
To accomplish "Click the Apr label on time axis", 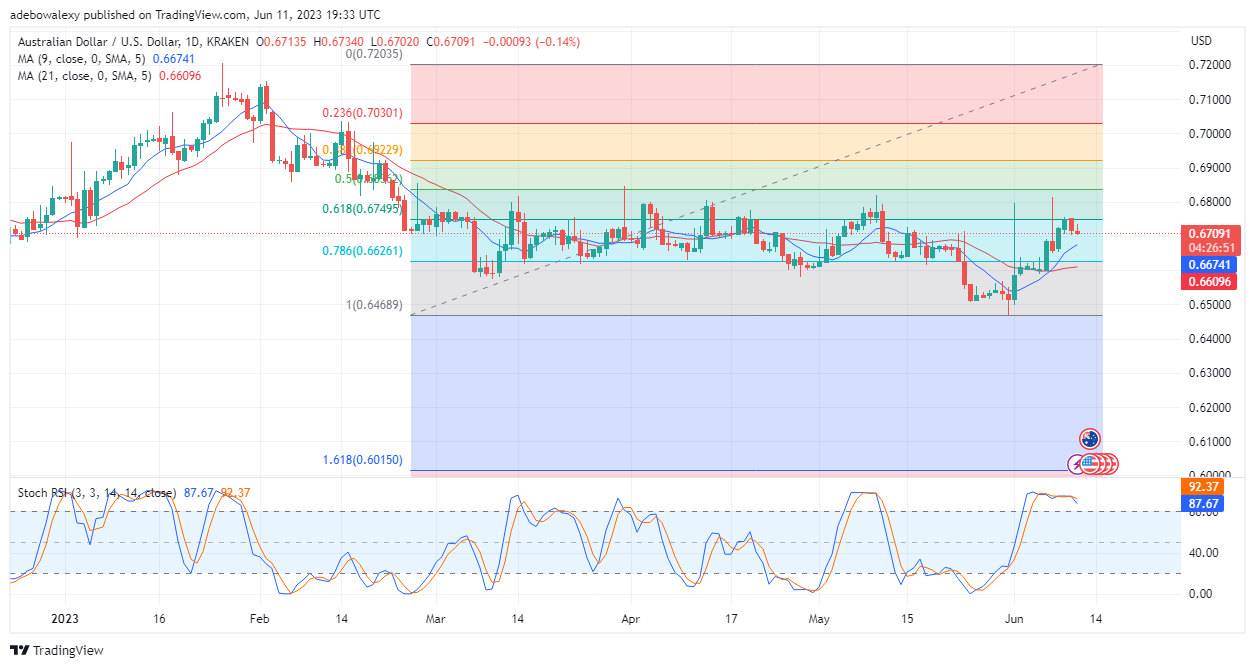I will (x=632, y=620).
